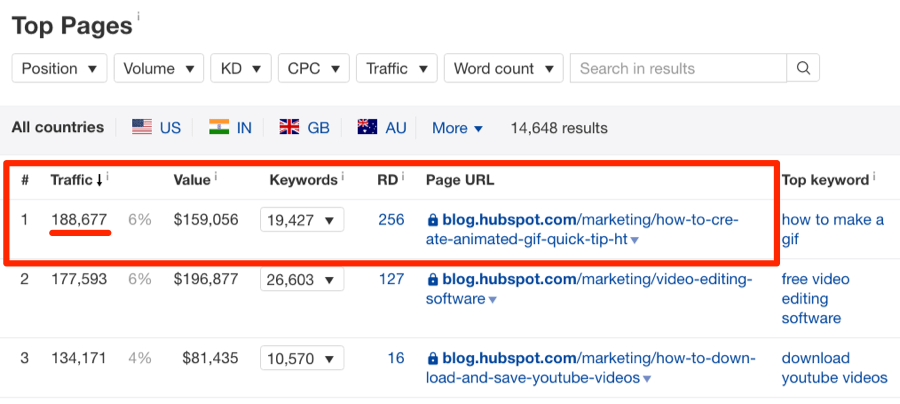Open the 256 referring domains link
This screenshot has height=404, width=900.
pyautogui.click(x=391, y=220)
